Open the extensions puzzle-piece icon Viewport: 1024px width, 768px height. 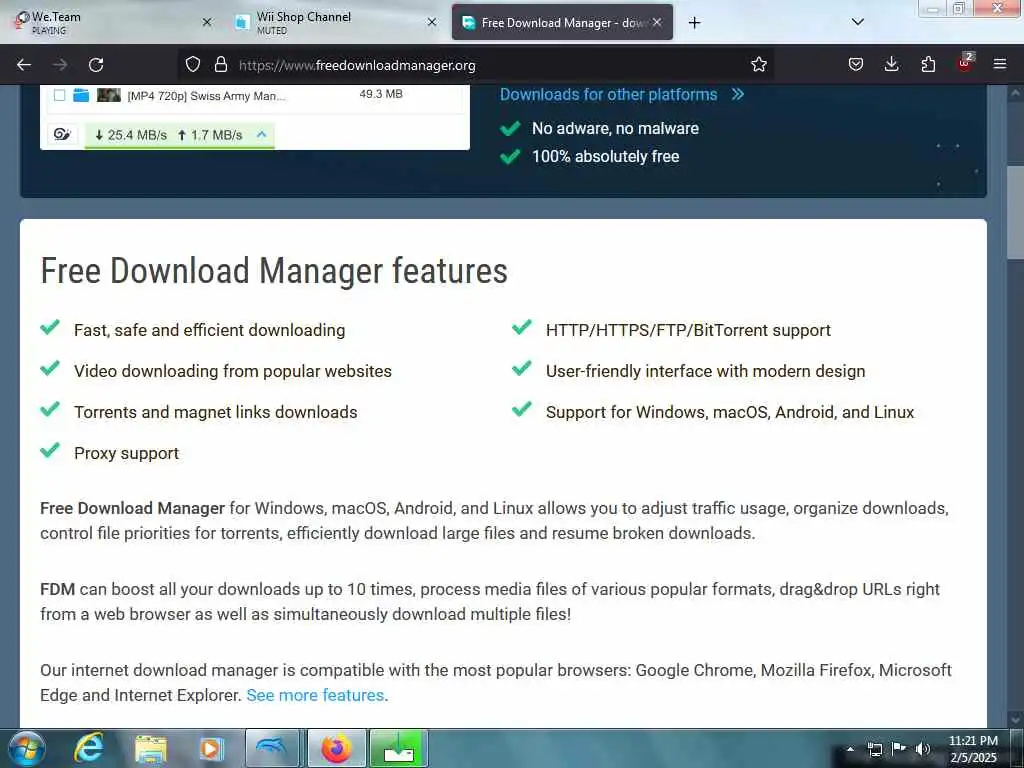tap(928, 64)
